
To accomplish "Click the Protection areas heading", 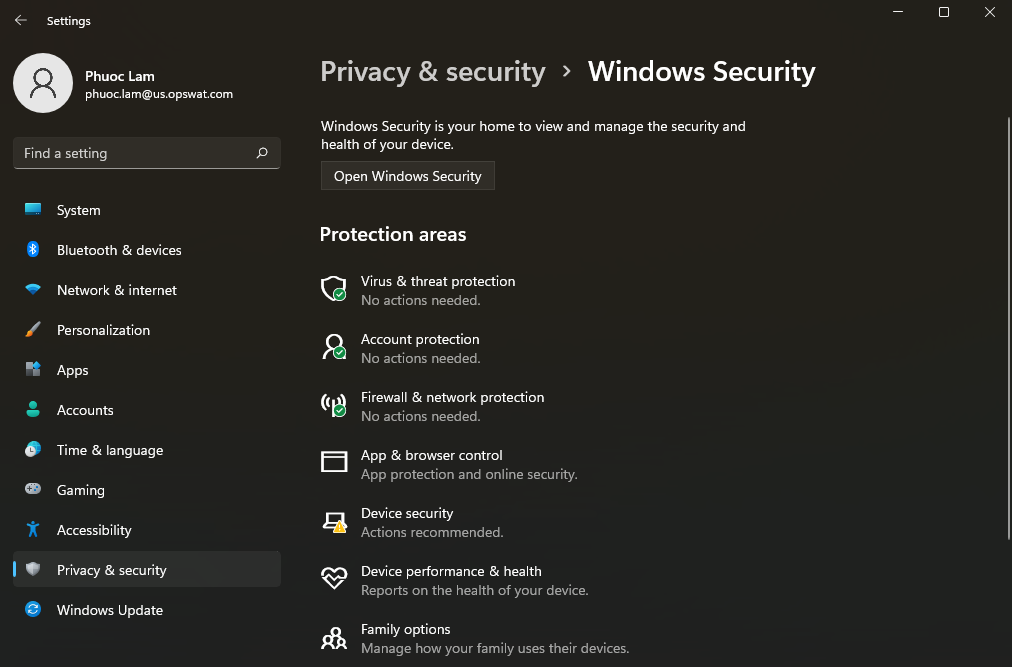I will [x=393, y=234].
